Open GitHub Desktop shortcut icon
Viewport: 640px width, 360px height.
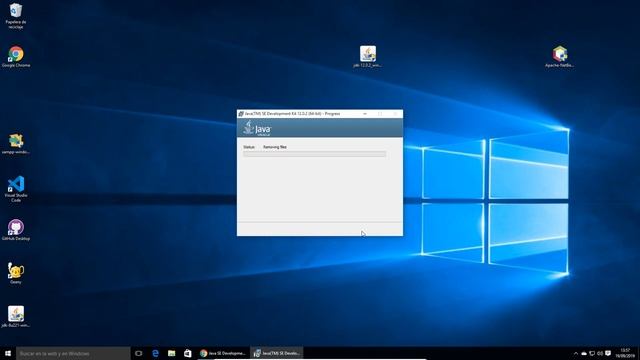(x=16, y=230)
